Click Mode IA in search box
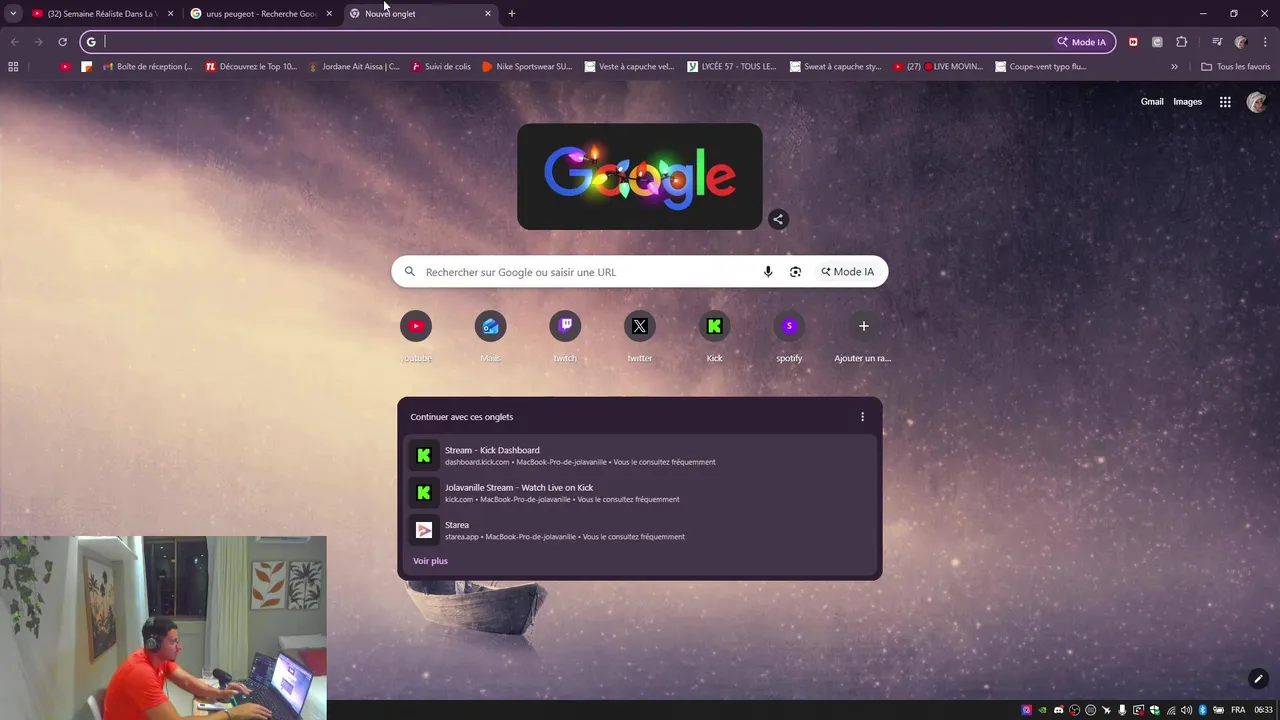This screenshot has height=720, width=1280. 848,272
